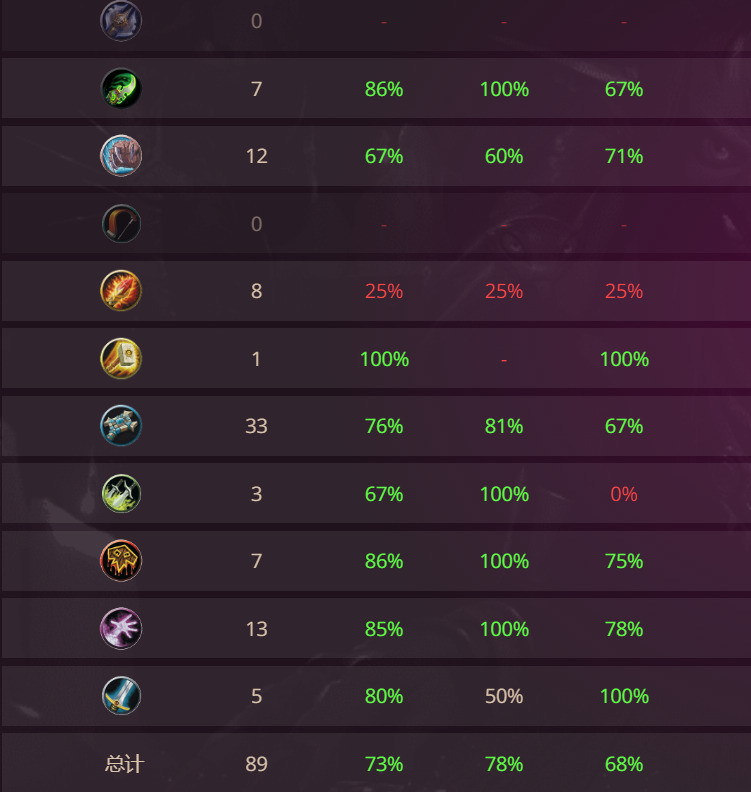Select the Druid claw class icon
The image size is (751, 792).
pos(121,156)
